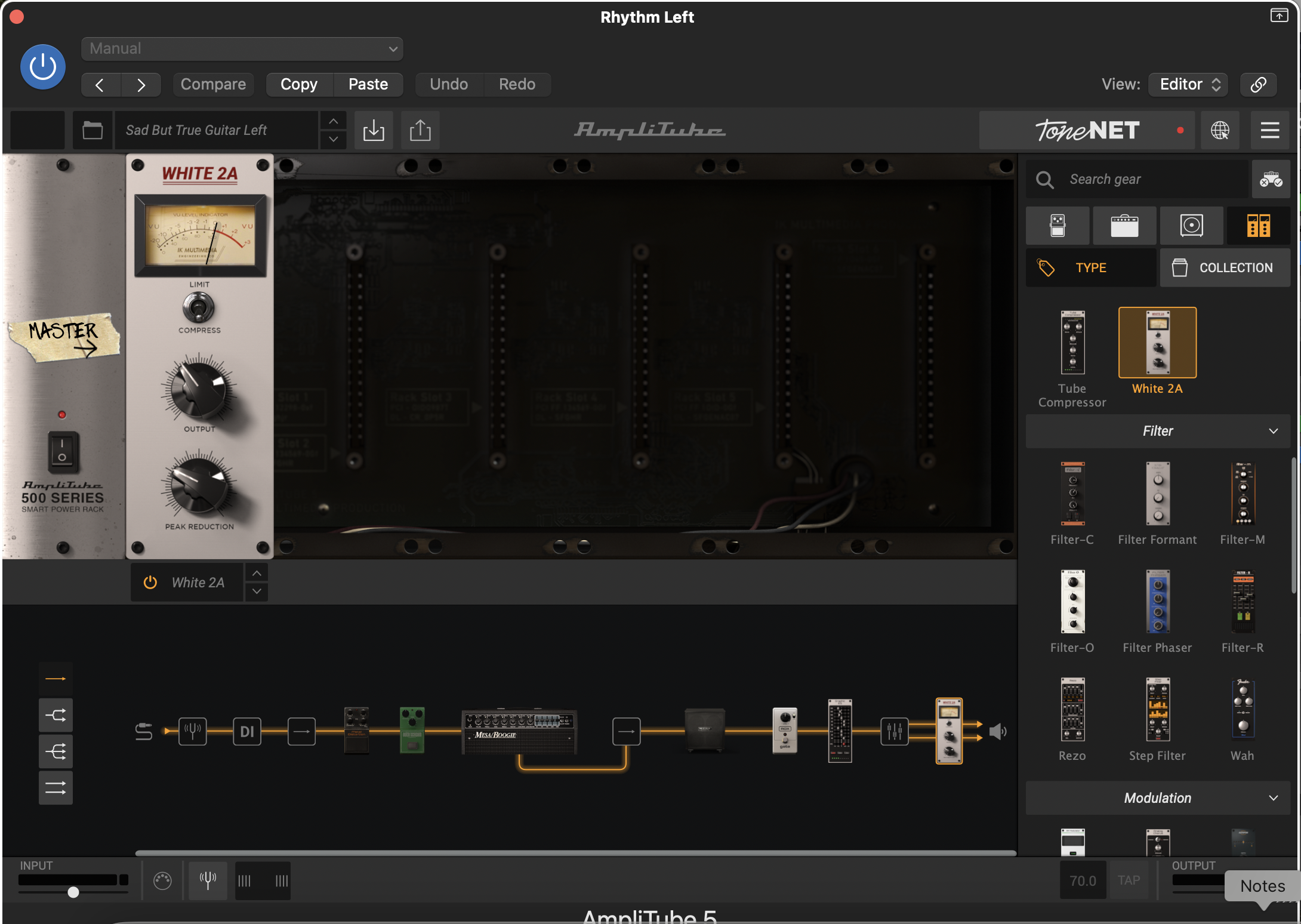Select the cabinet speaker gear tab
This screenshot has width=1301, height=924.
click(x=1191, y=226)
